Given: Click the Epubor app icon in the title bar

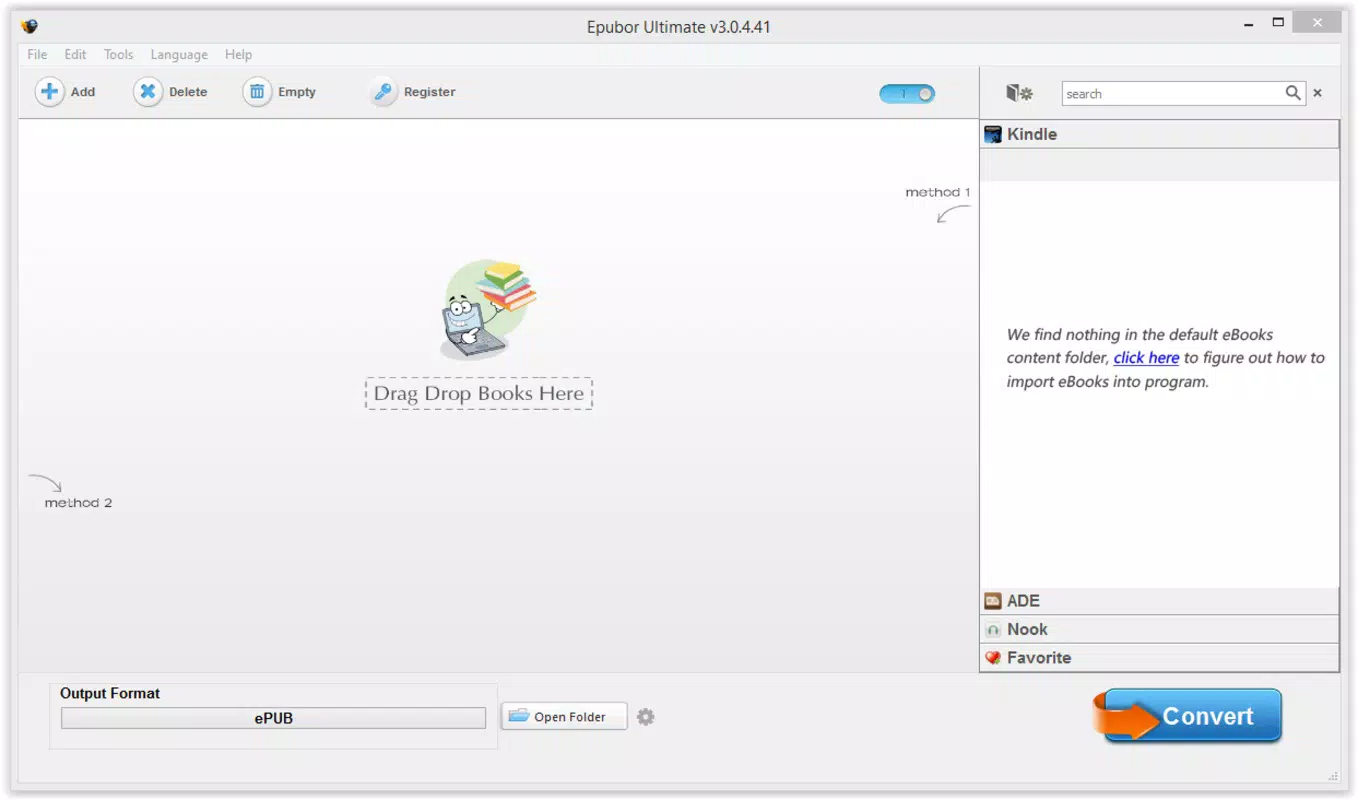Looking at the screenshot, I should 29,27.
